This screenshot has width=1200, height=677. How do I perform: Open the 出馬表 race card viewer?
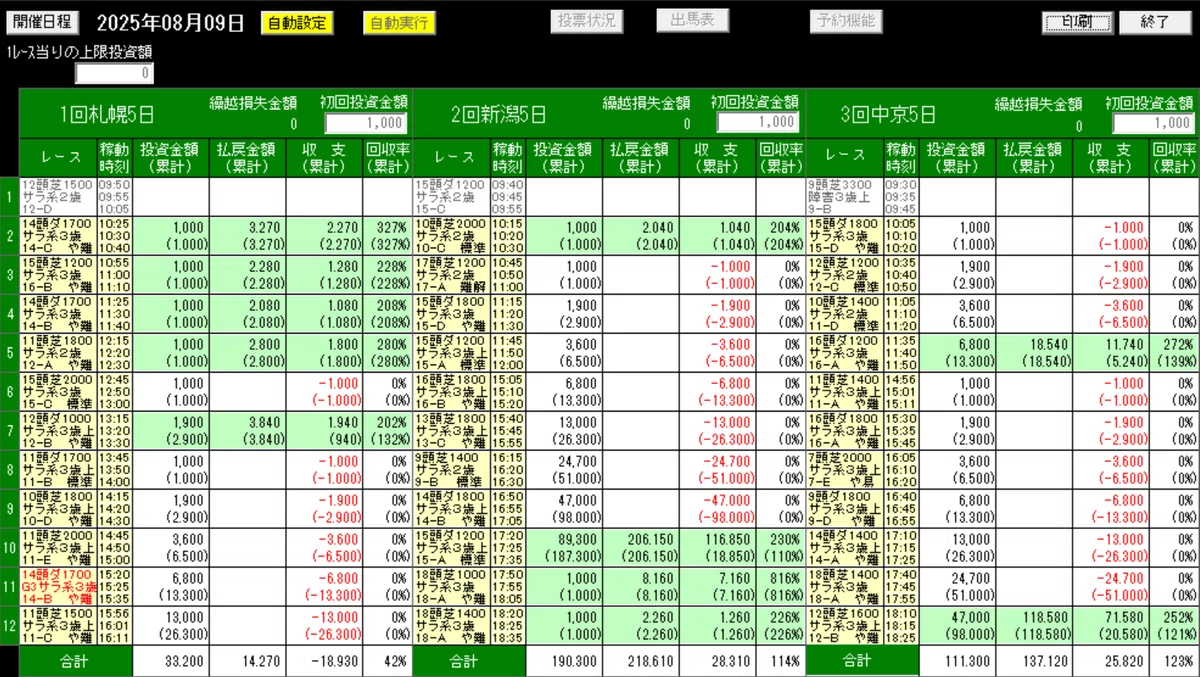(x=692, y=19)
